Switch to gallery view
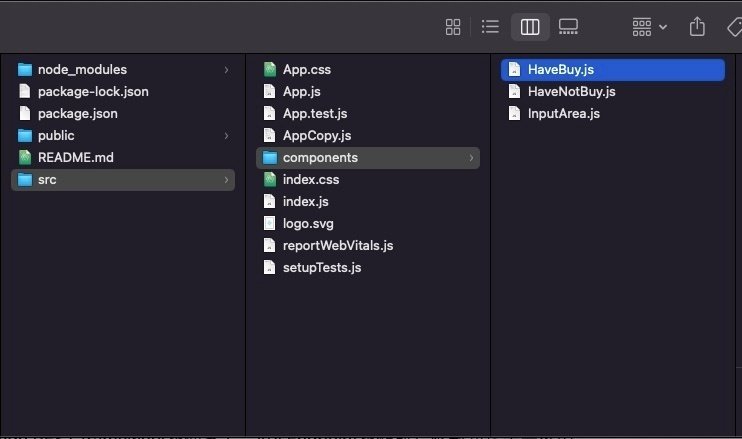742x439 pixels. point(568,26)
